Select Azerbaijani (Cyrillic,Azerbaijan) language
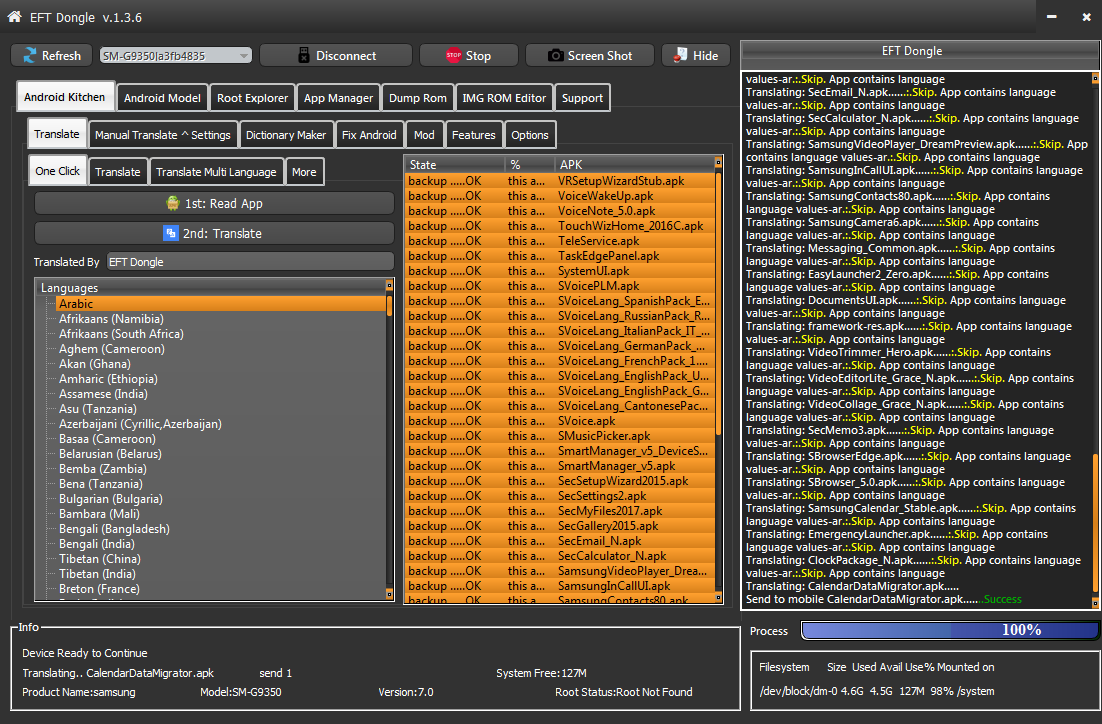1102x724 pixels. pyautogui.click(x=140, y=424)
